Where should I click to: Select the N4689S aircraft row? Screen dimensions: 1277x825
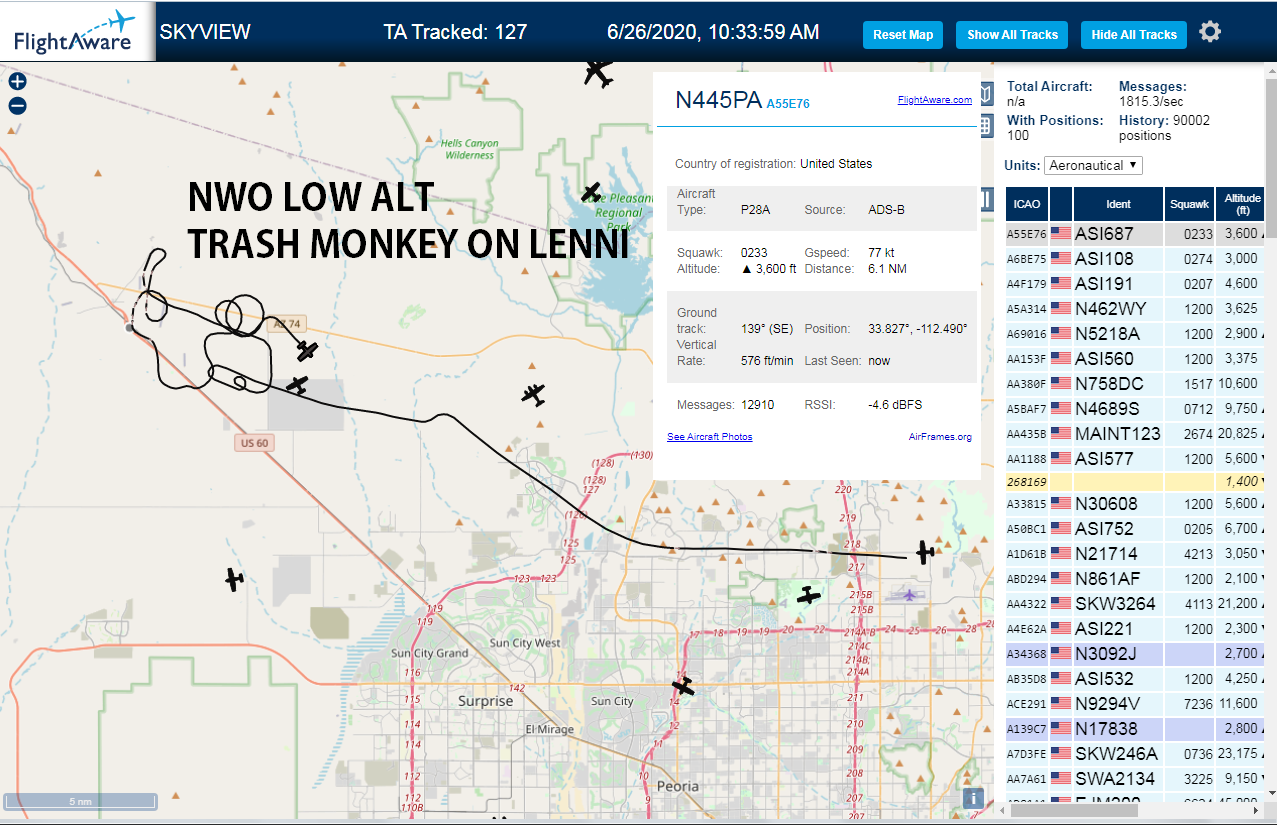(x=1135, y=409)
